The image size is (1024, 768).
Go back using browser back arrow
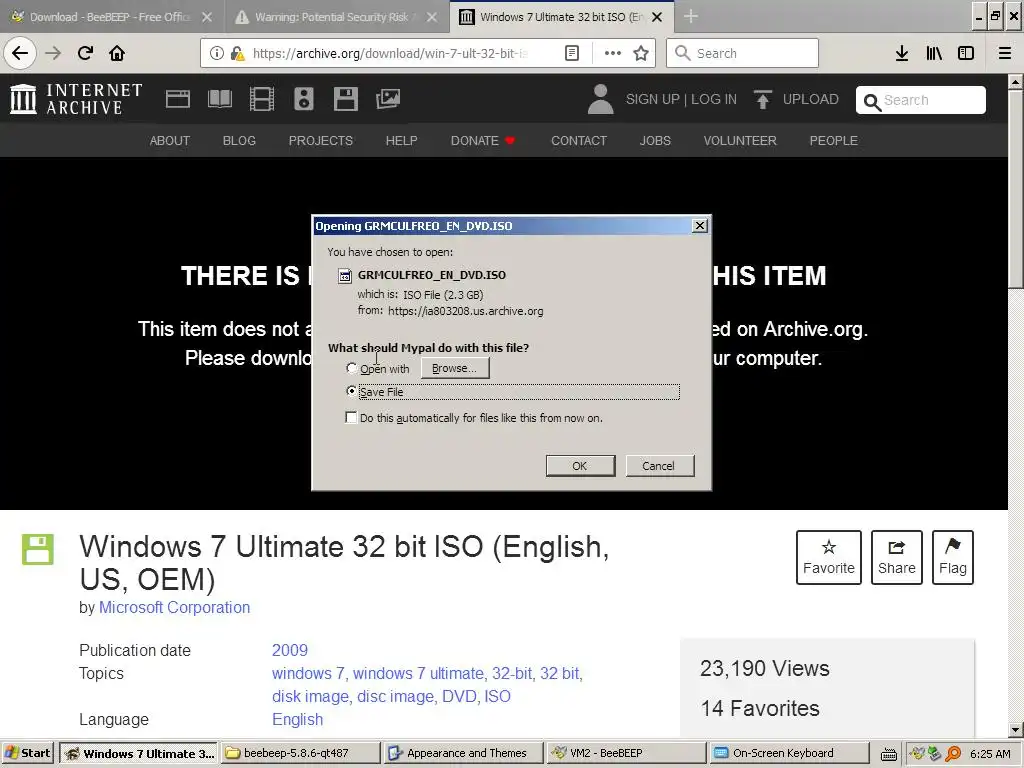pyautogui.click(x=20, y=53)
